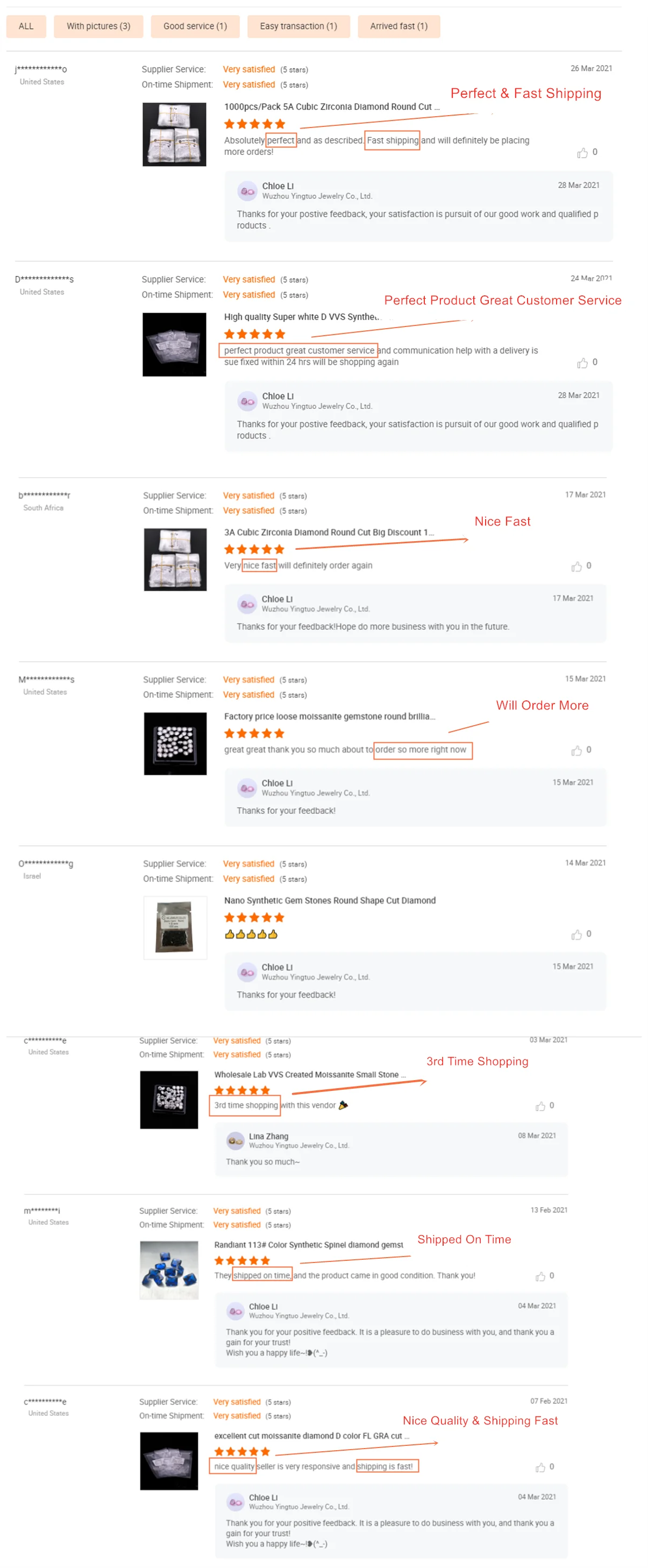
Task: Like the Israel buyer's review
Action: (x=575, y=934)
